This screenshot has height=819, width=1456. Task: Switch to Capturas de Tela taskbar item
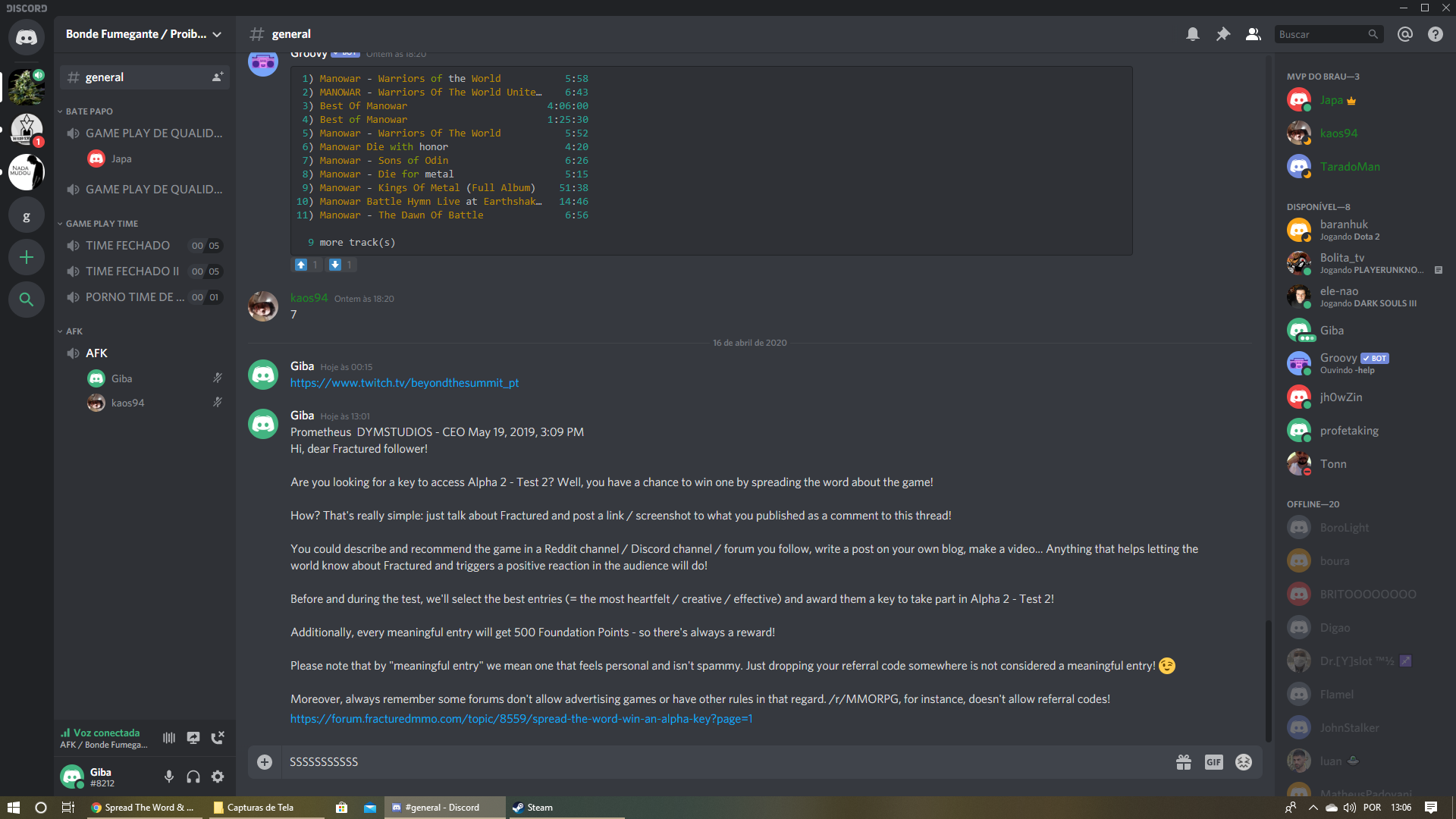pyautogui.click(x=267, y=808)
